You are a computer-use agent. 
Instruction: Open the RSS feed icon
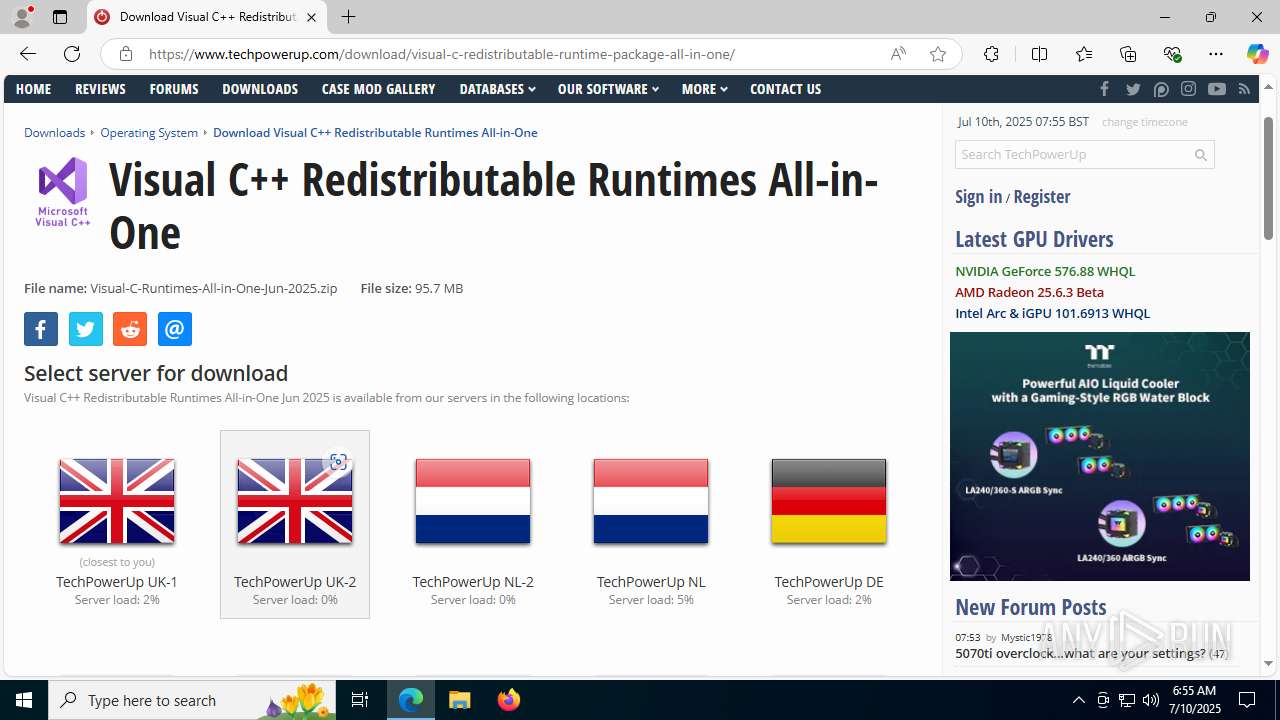coord(1244,89)
